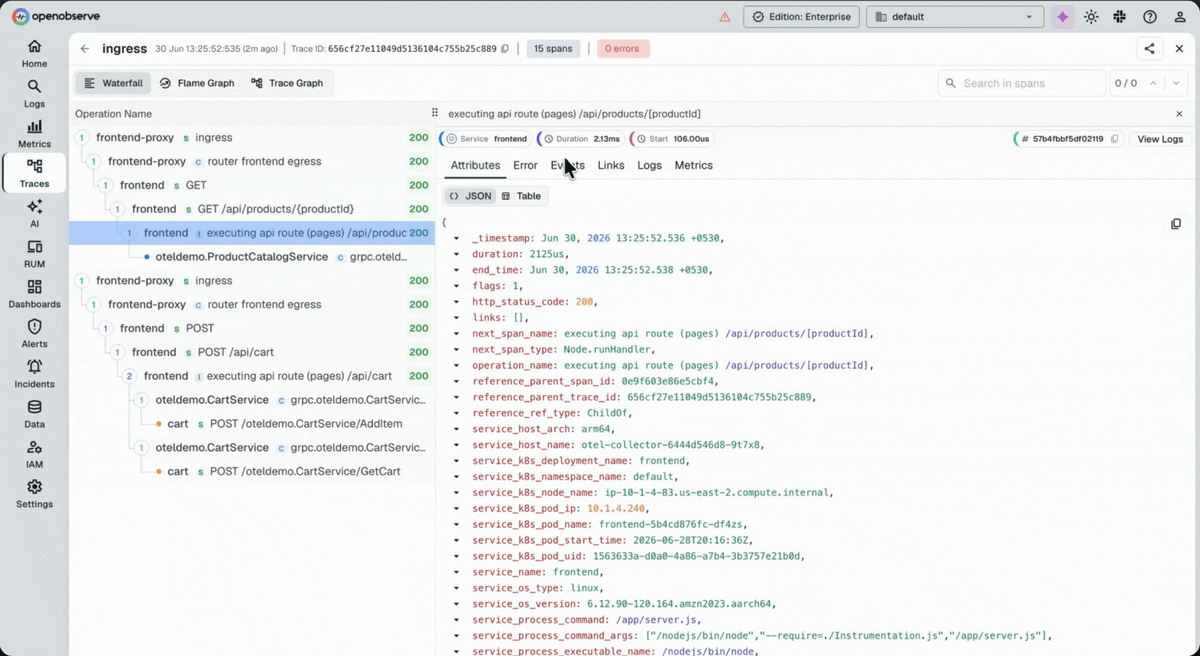Screen dimensions: 1200x656
Task: Copy the JSON attributes with the copy icon
Action: (1176, 224)
